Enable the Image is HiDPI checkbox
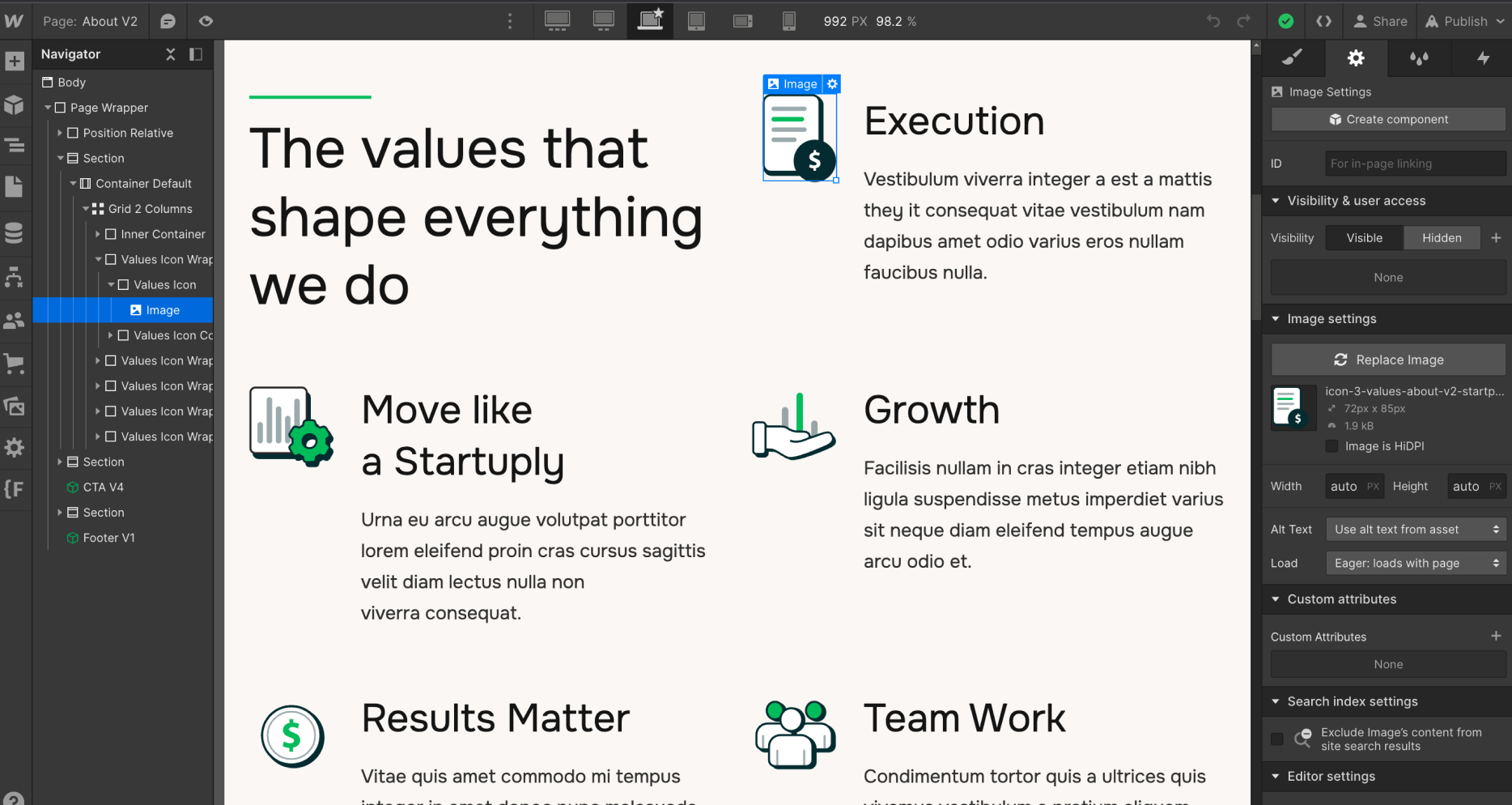 pyautogui.click(x=1331, y=445)
